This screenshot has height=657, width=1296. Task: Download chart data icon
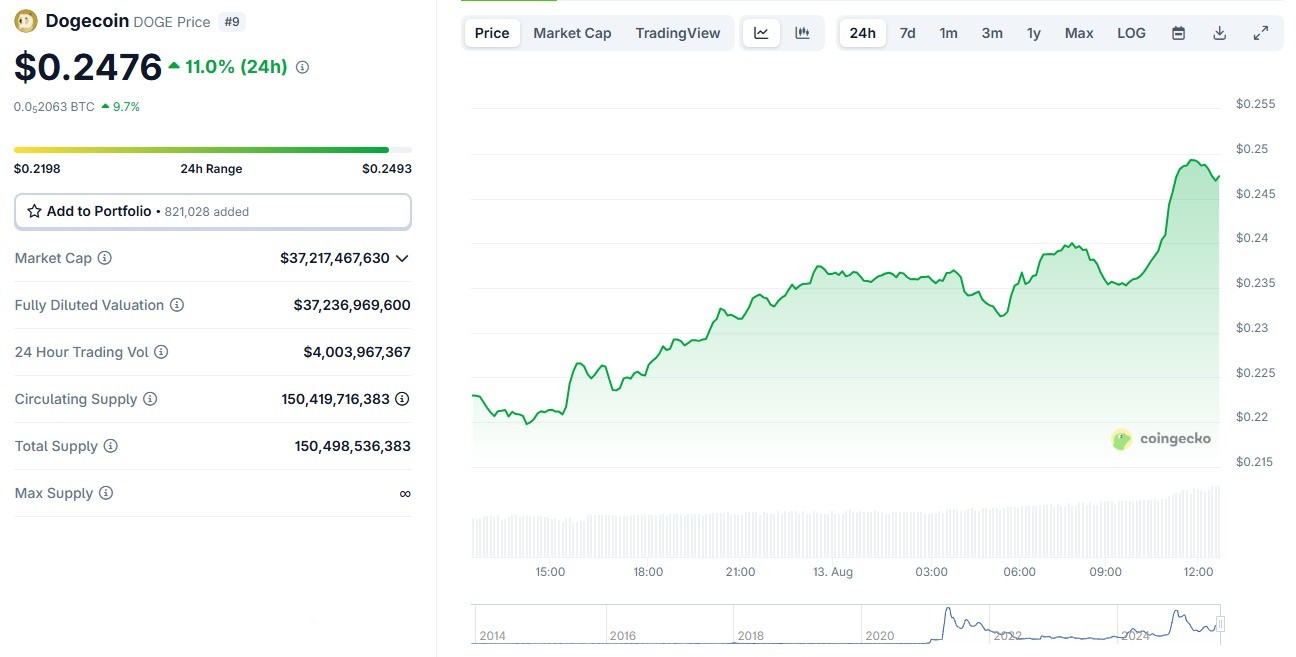point(1219,33)
